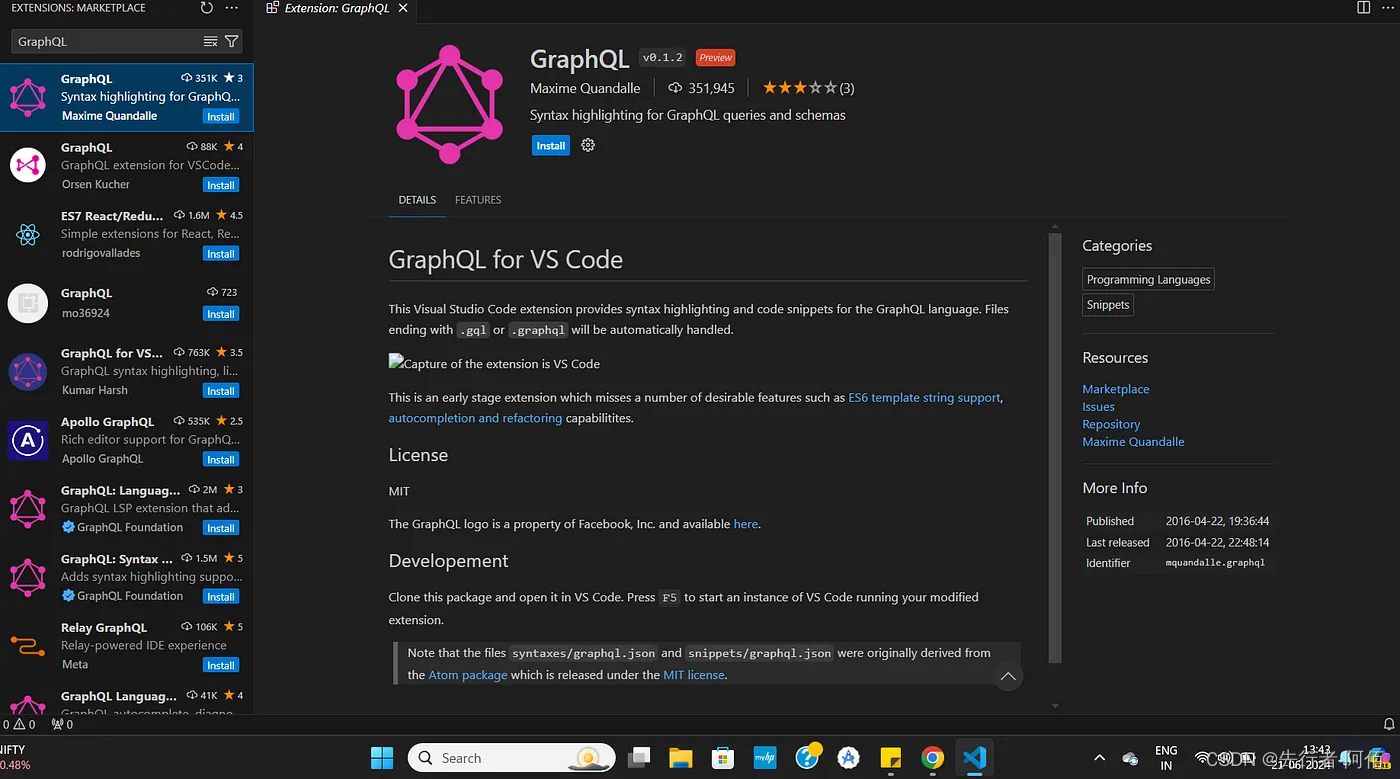Open the extension's Repository link
The height and width of the screenshot is (779, 1400).
tap(1111, 423)
